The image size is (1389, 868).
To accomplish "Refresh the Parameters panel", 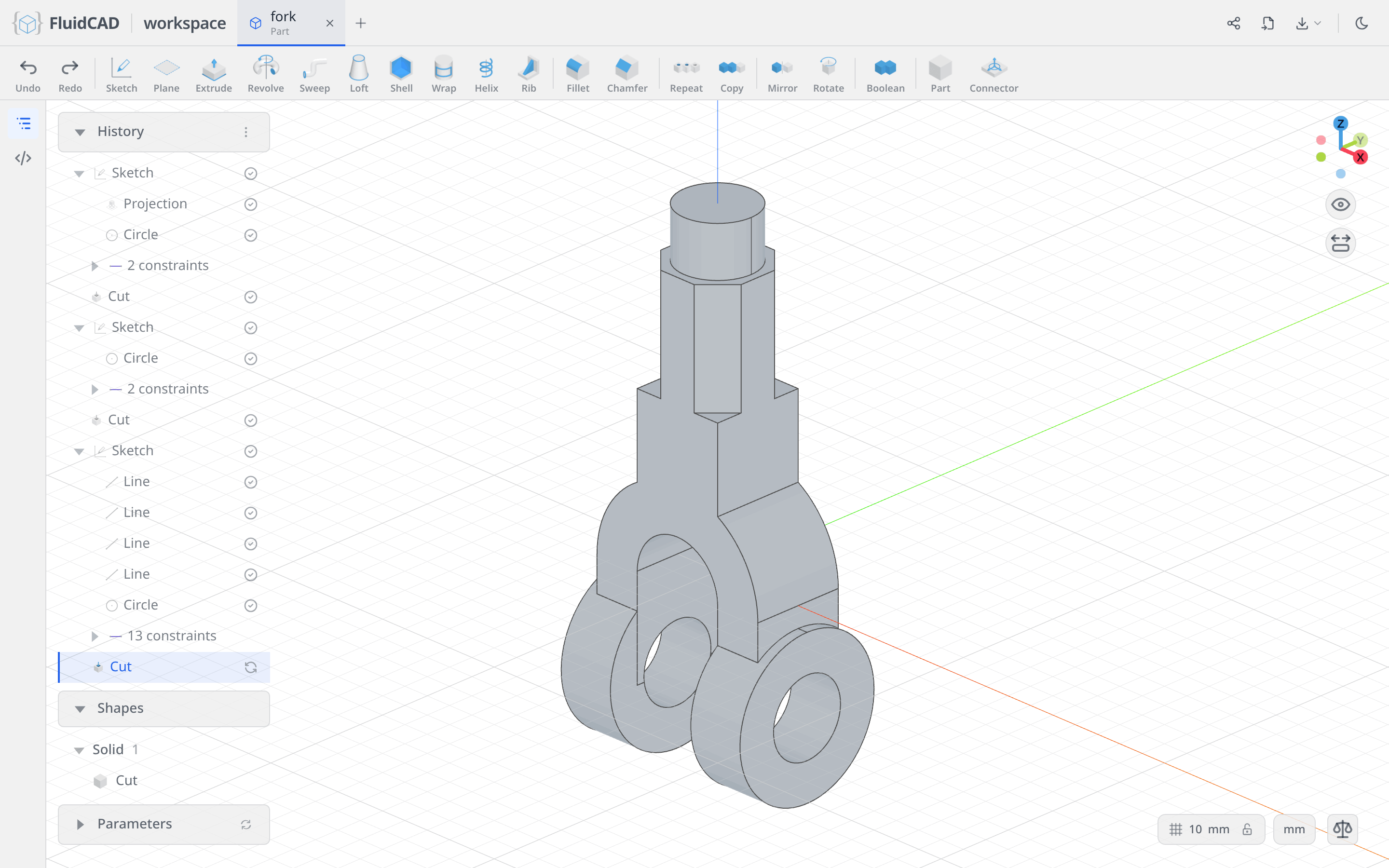I will 245,825.
